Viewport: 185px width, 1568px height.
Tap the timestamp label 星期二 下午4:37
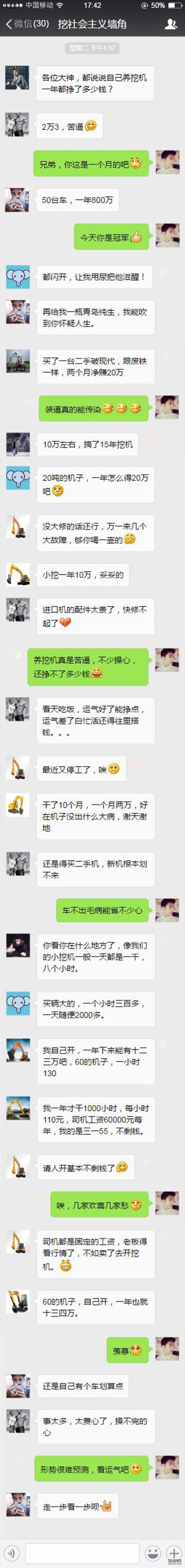tap(92, 47)
